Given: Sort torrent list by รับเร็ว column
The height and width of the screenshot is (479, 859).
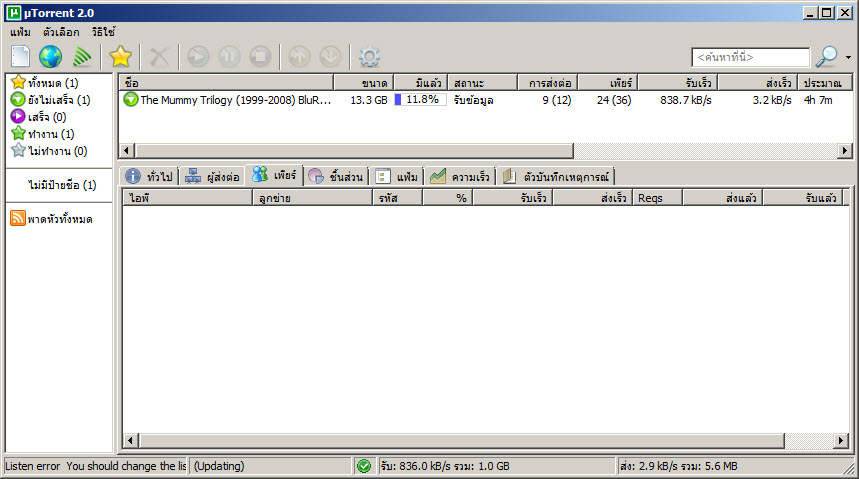Looking at the screenshot, I should coord(678,83).
